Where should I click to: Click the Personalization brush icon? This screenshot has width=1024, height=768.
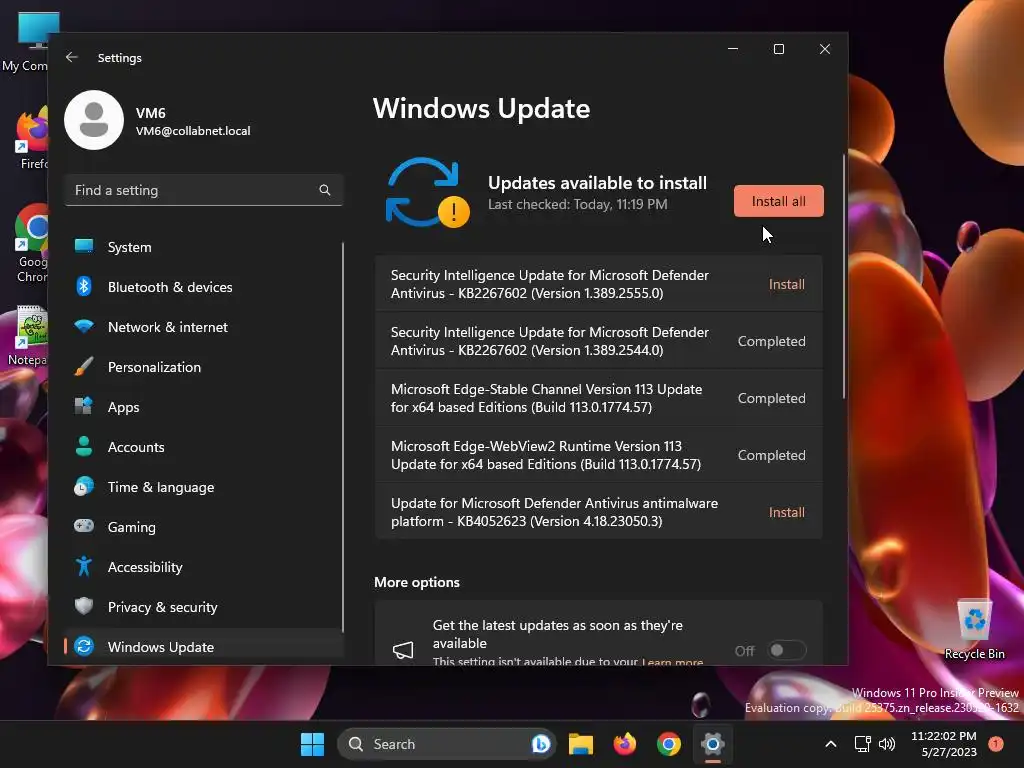(84, 366)
